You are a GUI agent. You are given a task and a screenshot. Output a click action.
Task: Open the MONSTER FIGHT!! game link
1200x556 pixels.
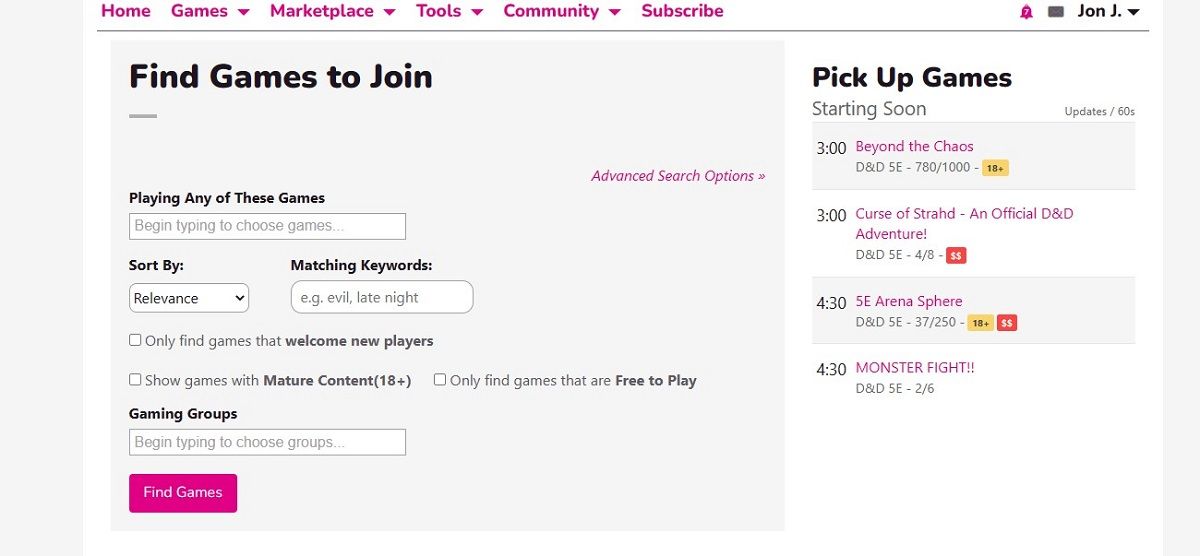pos(915,367)
